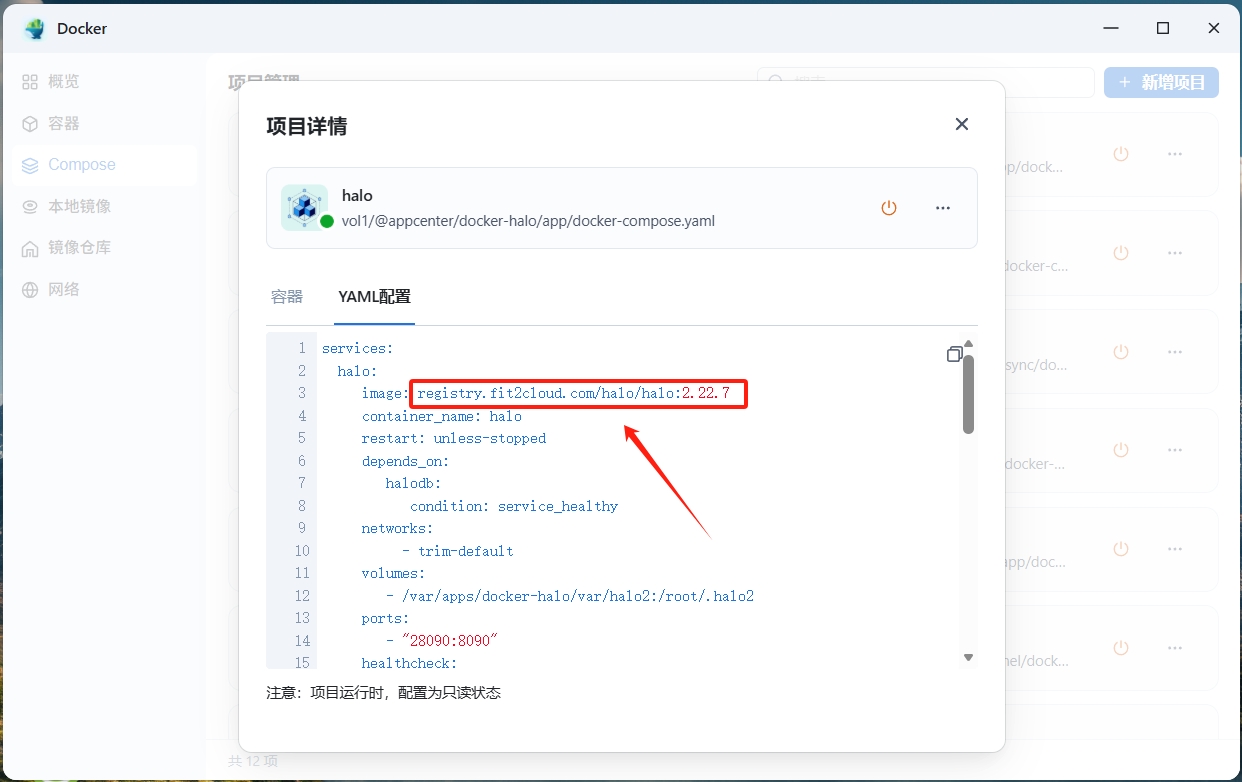
Task: Click the 新增项目 button
Action: tap(1161, 83)
